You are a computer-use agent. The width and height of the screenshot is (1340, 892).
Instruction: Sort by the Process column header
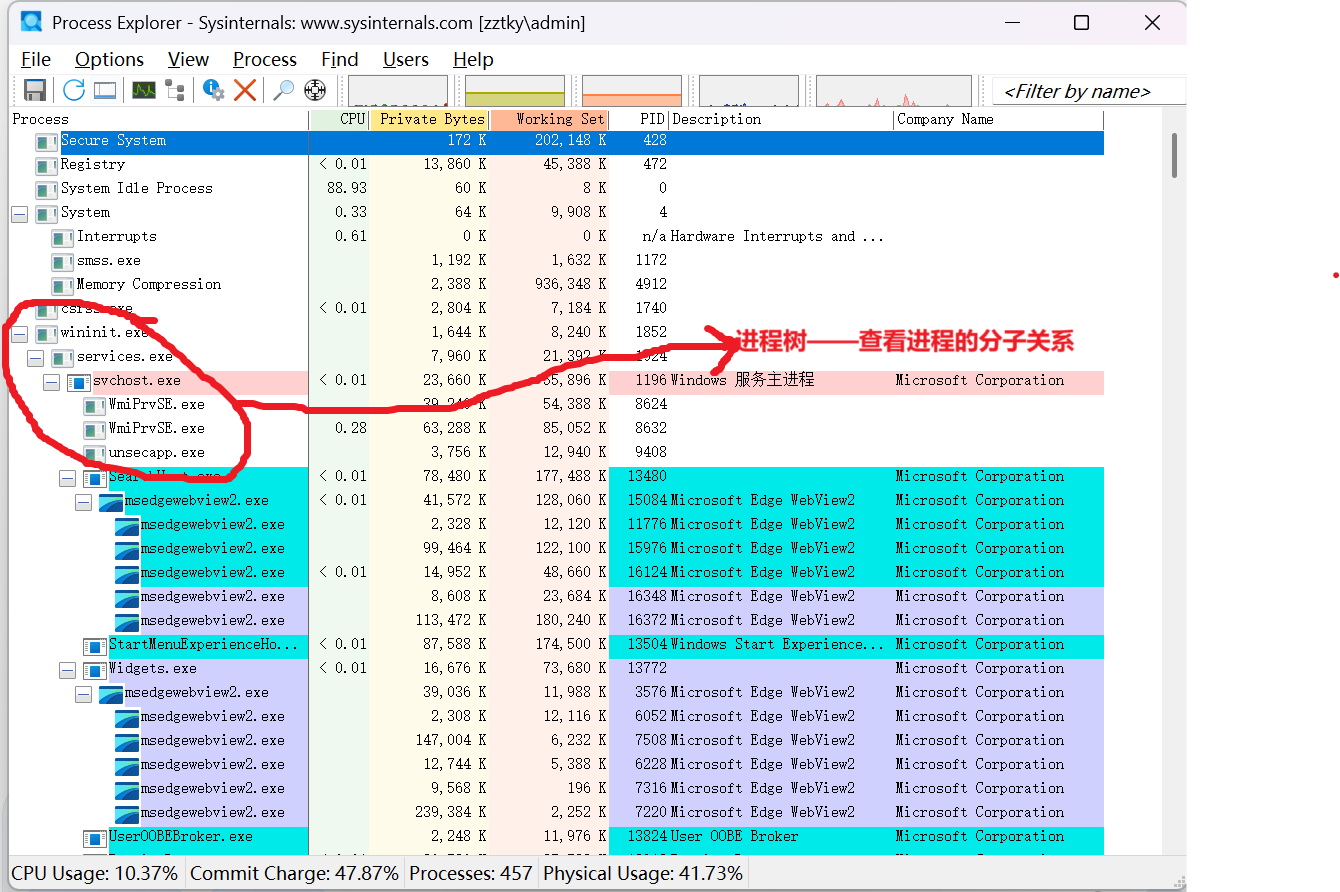coord(159,119)
